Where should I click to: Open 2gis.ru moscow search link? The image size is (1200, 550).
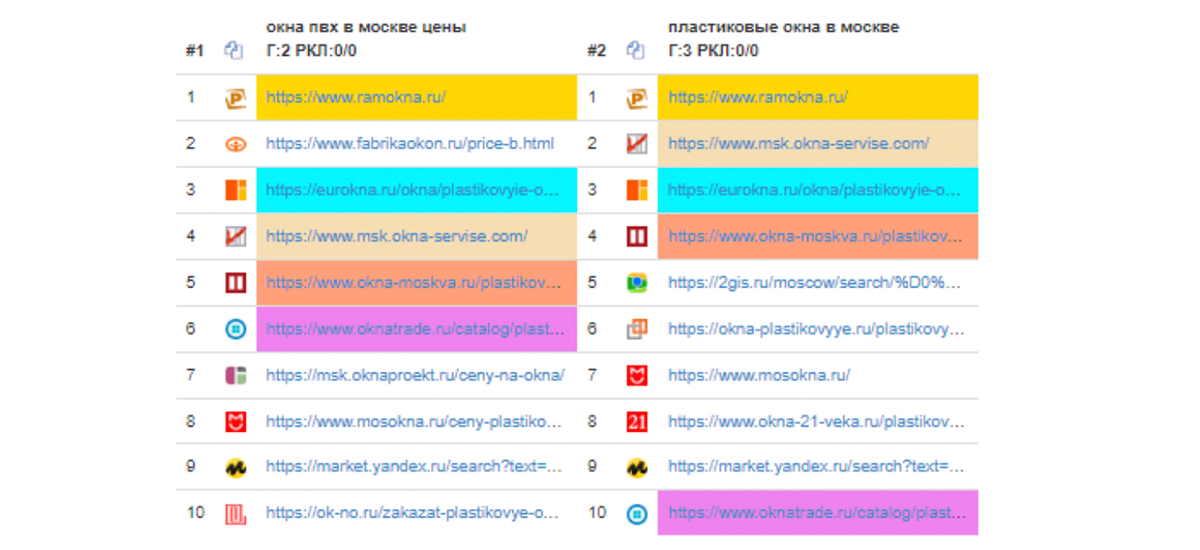pos(815,282)
